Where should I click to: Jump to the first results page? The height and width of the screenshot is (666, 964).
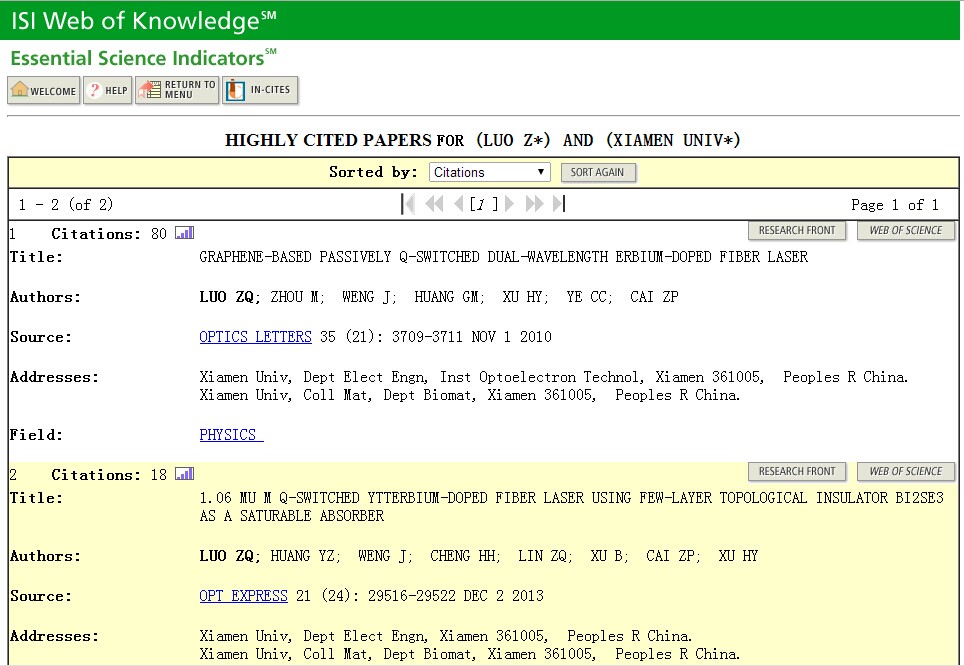click(x=408, y=204)
